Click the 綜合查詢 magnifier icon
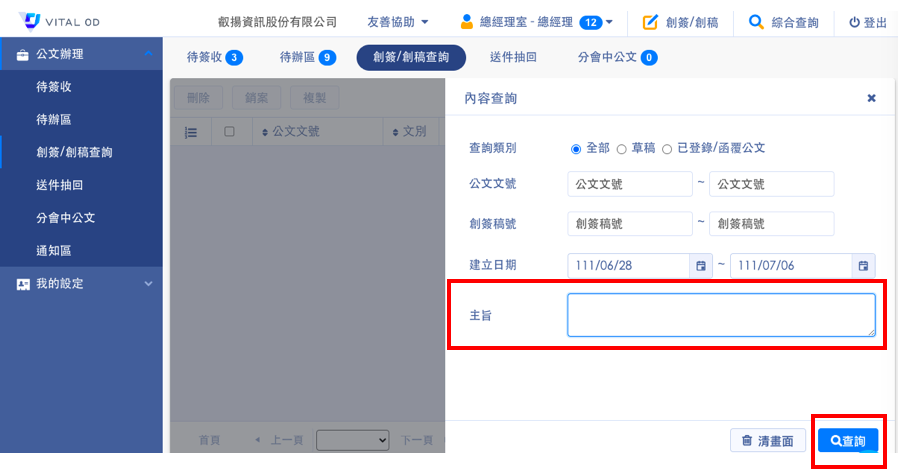This screenshot has width=898, height=474. pos(756,22)
